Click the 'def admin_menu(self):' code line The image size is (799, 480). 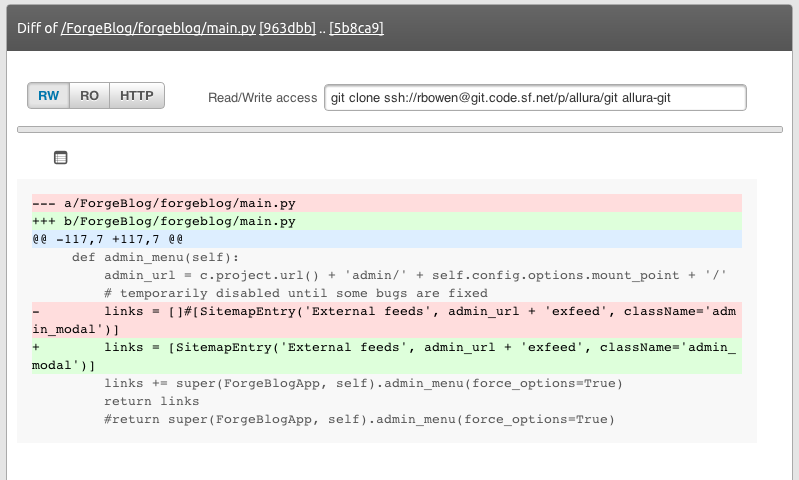point(155,257)
